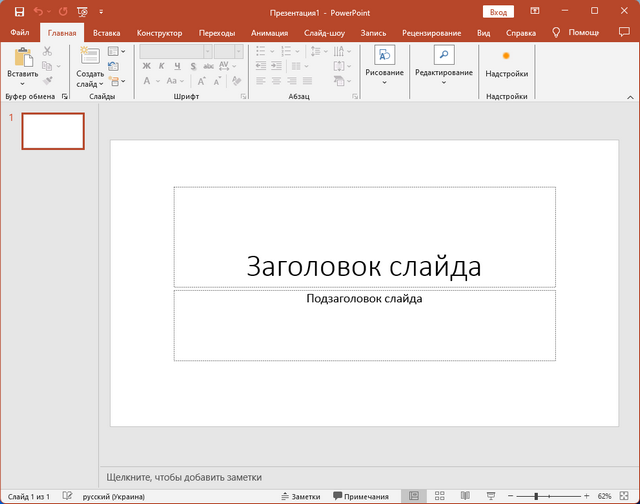The image size is (640, 504).
Task: Toggle Normal view button in status bar
Action: [x=414, y=496]
